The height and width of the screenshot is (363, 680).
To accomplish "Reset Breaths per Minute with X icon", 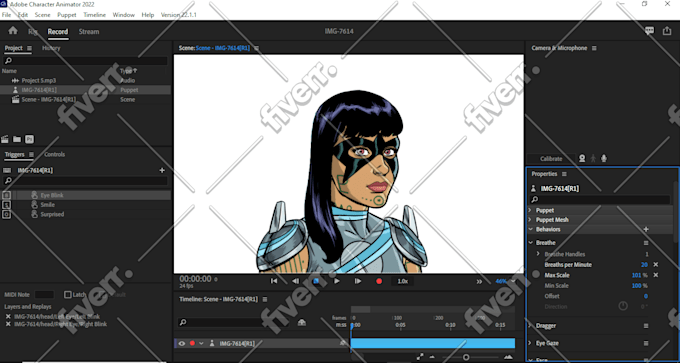I will point(656,265).
